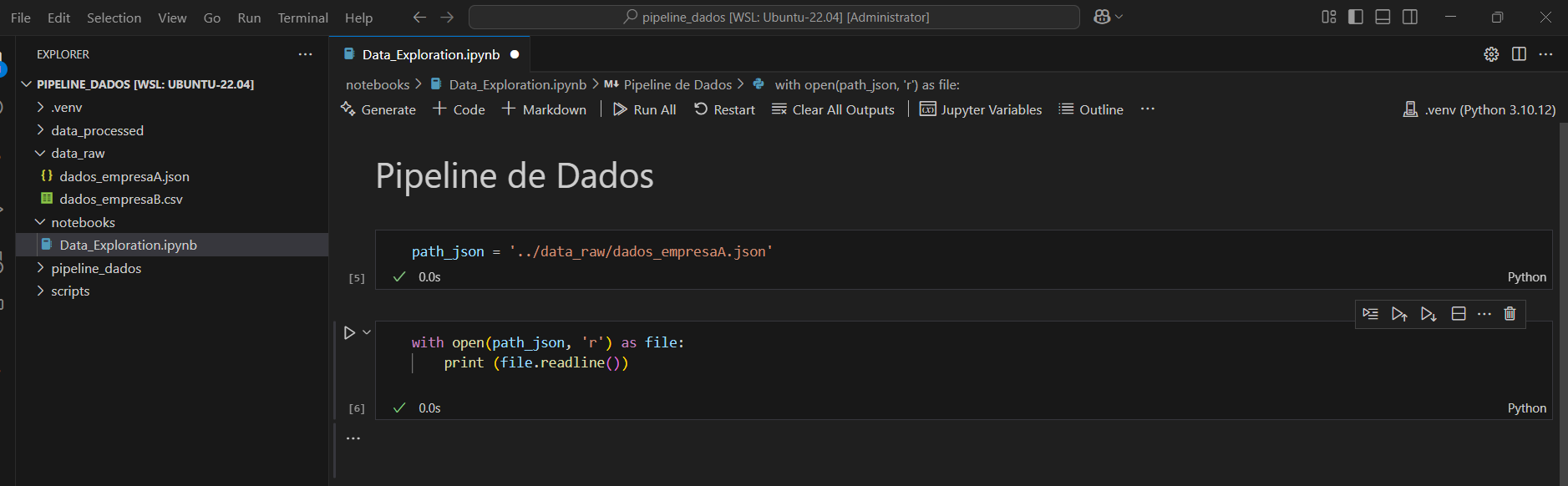
Task: Click Execute Above Cells icon
Action: pyautogui.click(x=1399, y=314)
